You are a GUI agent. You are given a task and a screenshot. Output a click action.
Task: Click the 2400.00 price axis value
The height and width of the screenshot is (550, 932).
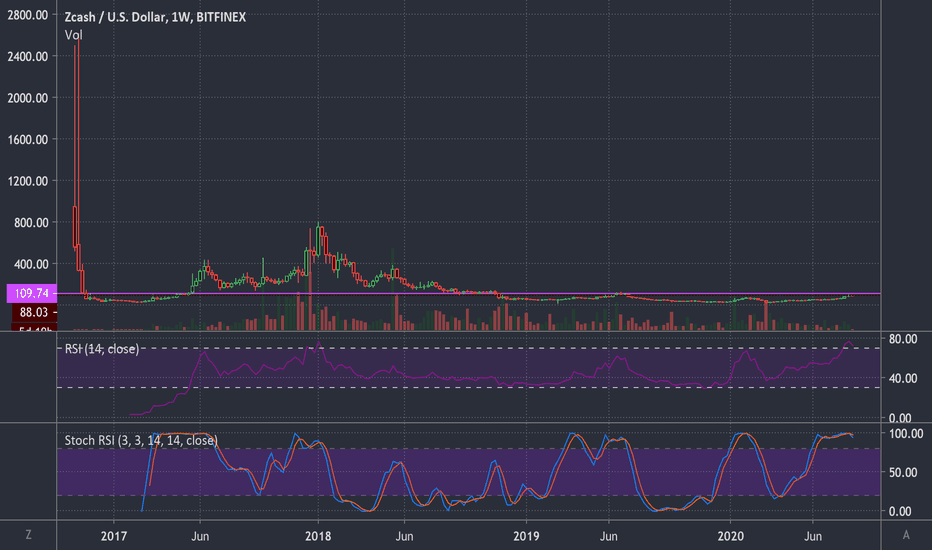pos(27,56)
